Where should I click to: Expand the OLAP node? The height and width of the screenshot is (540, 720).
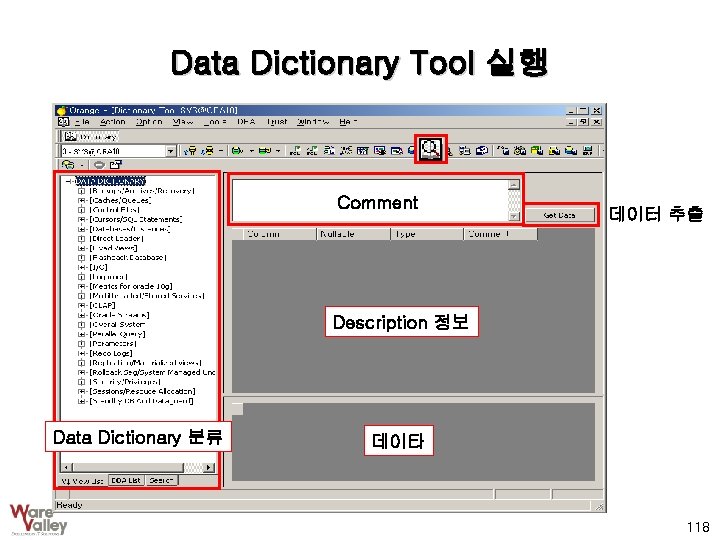point(81,305)
